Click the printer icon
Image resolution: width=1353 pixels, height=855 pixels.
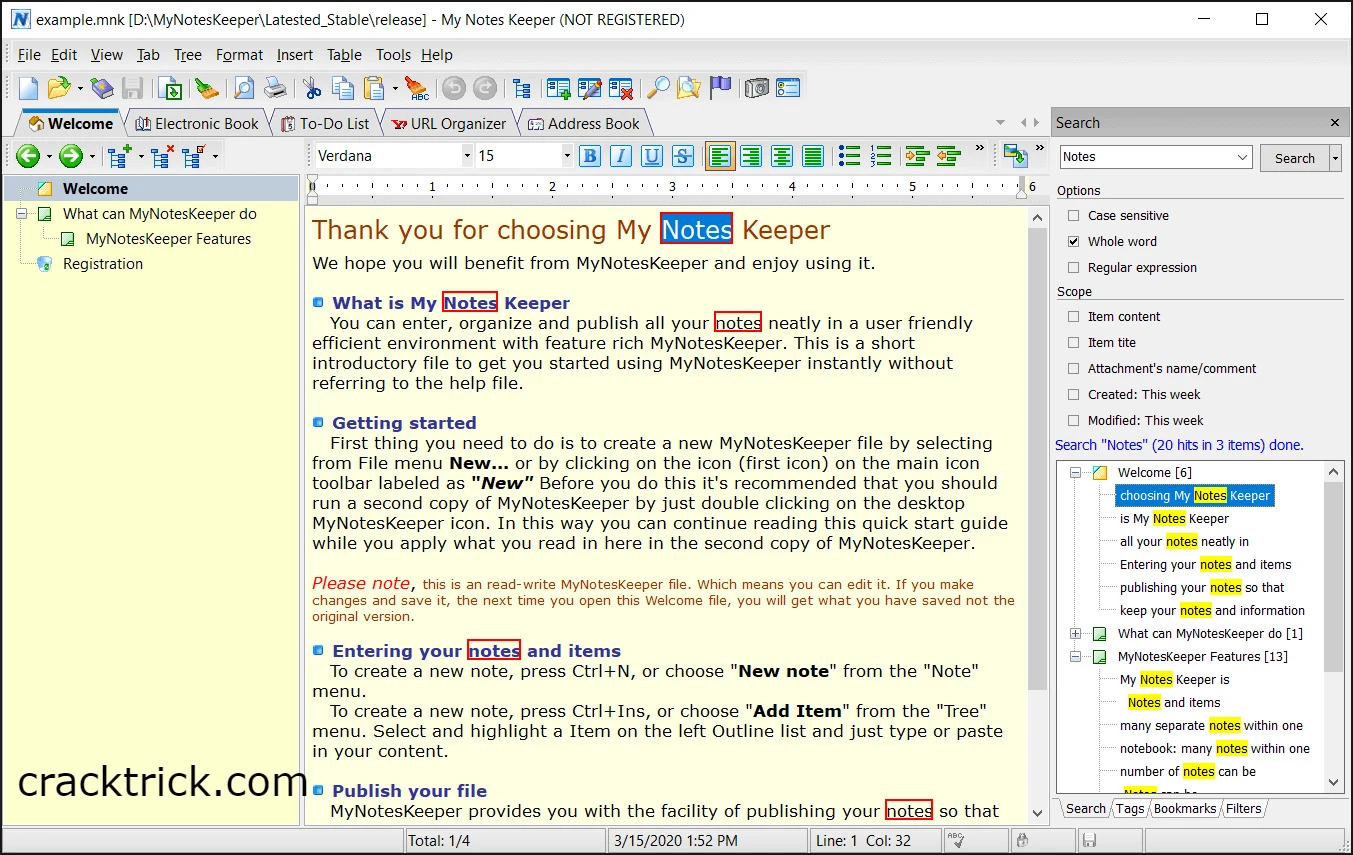(x=275, y=88)
